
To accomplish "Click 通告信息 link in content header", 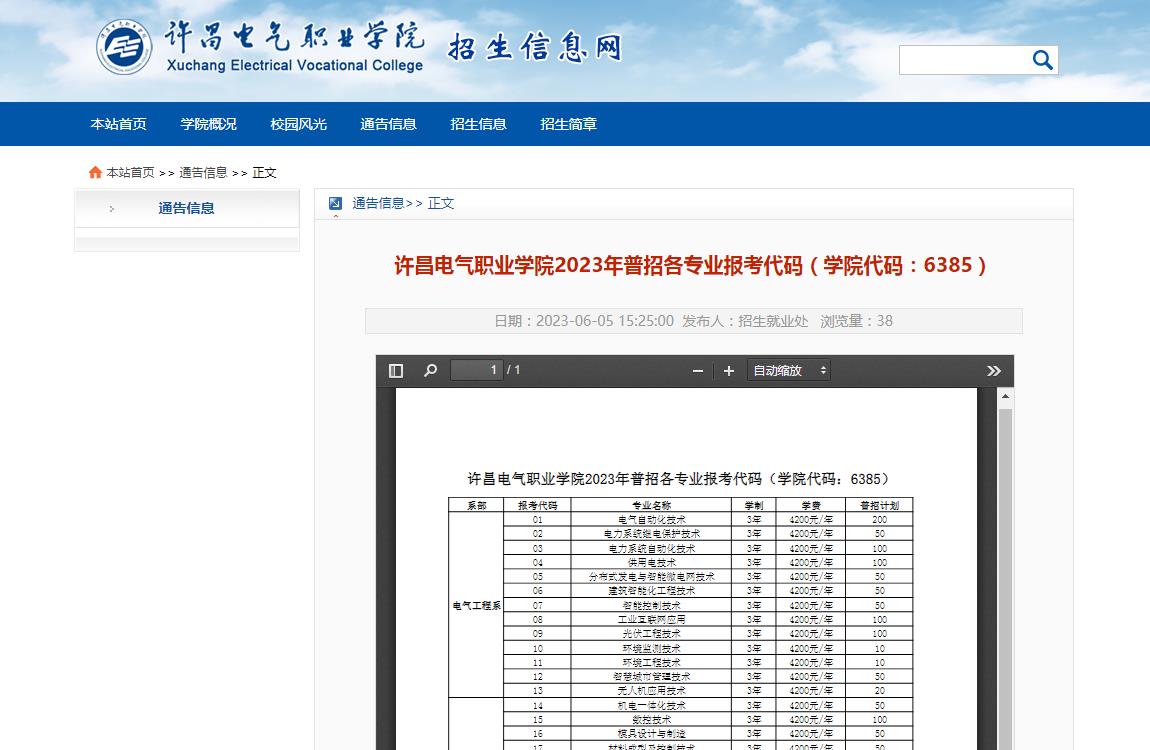I will click(x=378, y=203).
